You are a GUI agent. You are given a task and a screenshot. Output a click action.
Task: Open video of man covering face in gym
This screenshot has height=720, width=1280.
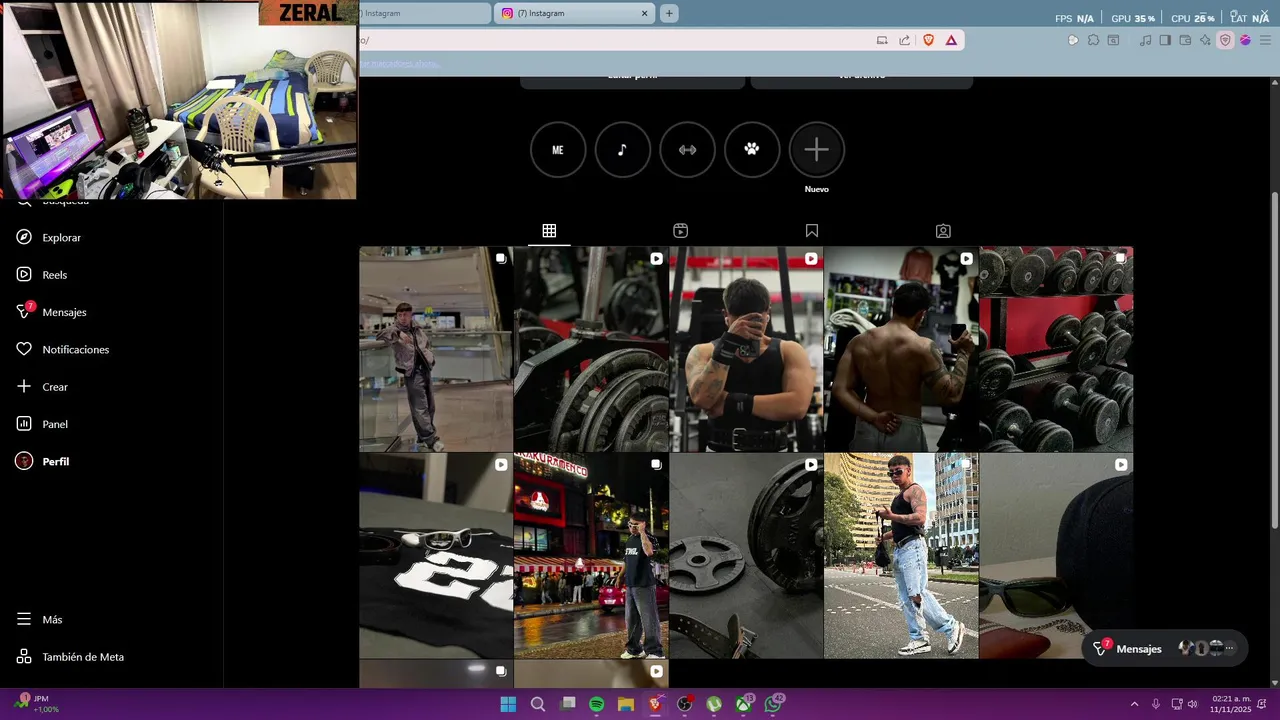click(746, 349)
